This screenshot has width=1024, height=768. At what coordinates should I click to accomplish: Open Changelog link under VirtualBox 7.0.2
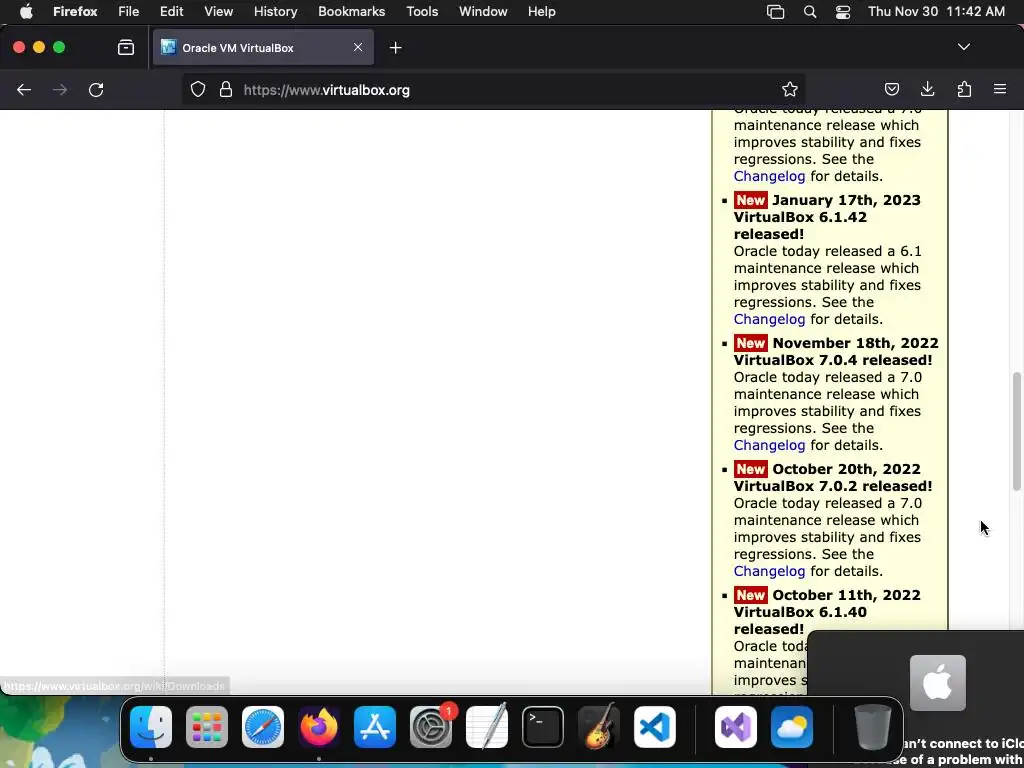(x=769, y=571)
